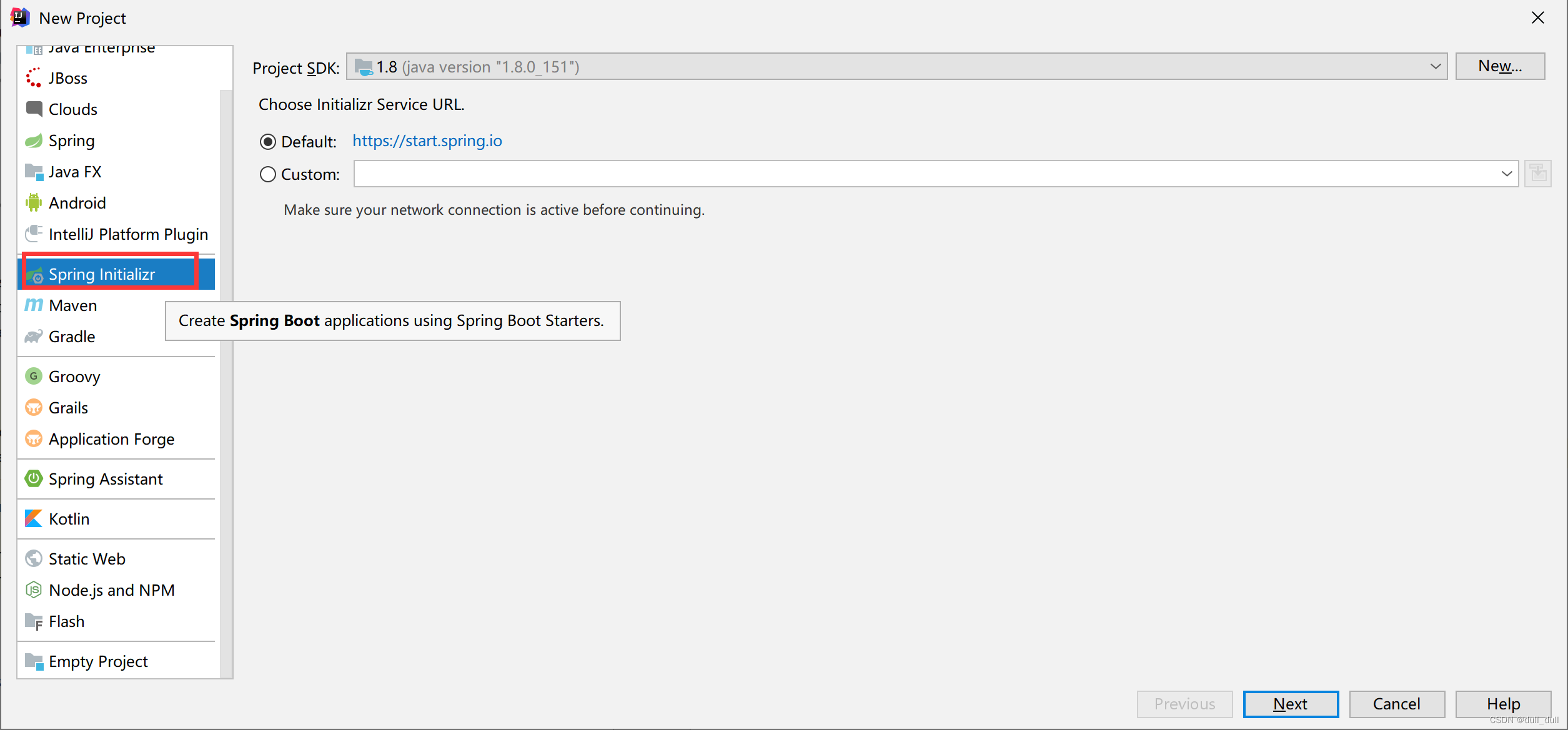This screenshot has height=730, width=1568.
Task: Select the Application Forge label
Action: [112, 440]
